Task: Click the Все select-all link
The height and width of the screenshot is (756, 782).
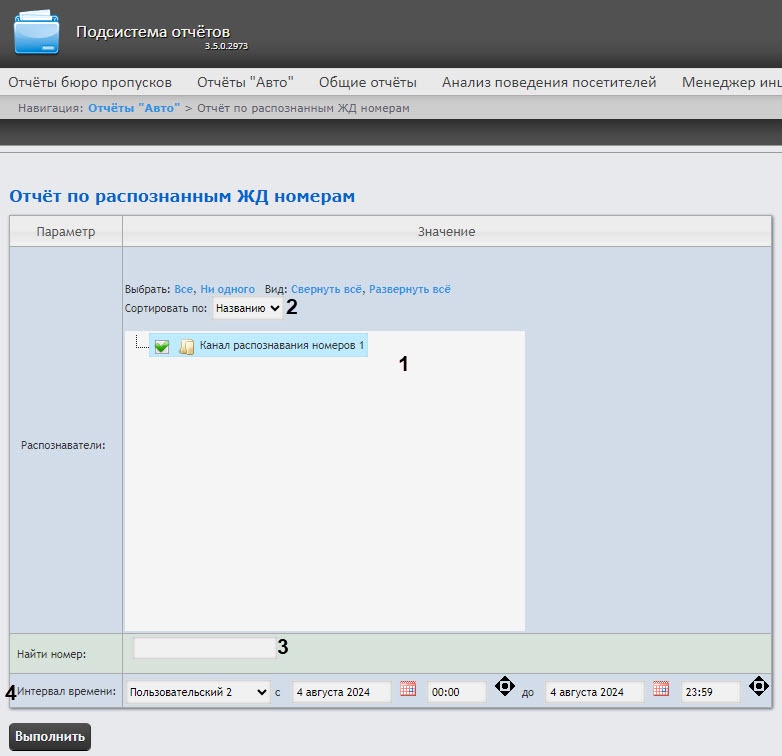Action: tap(183, 289)
